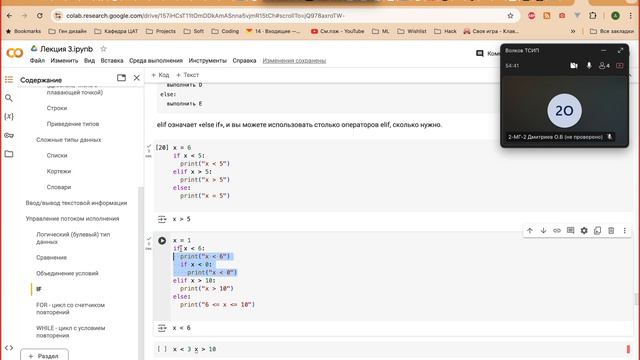
Task: Bookmark this page with star icon
Action: pyautogui.click(x=510, y=16)
